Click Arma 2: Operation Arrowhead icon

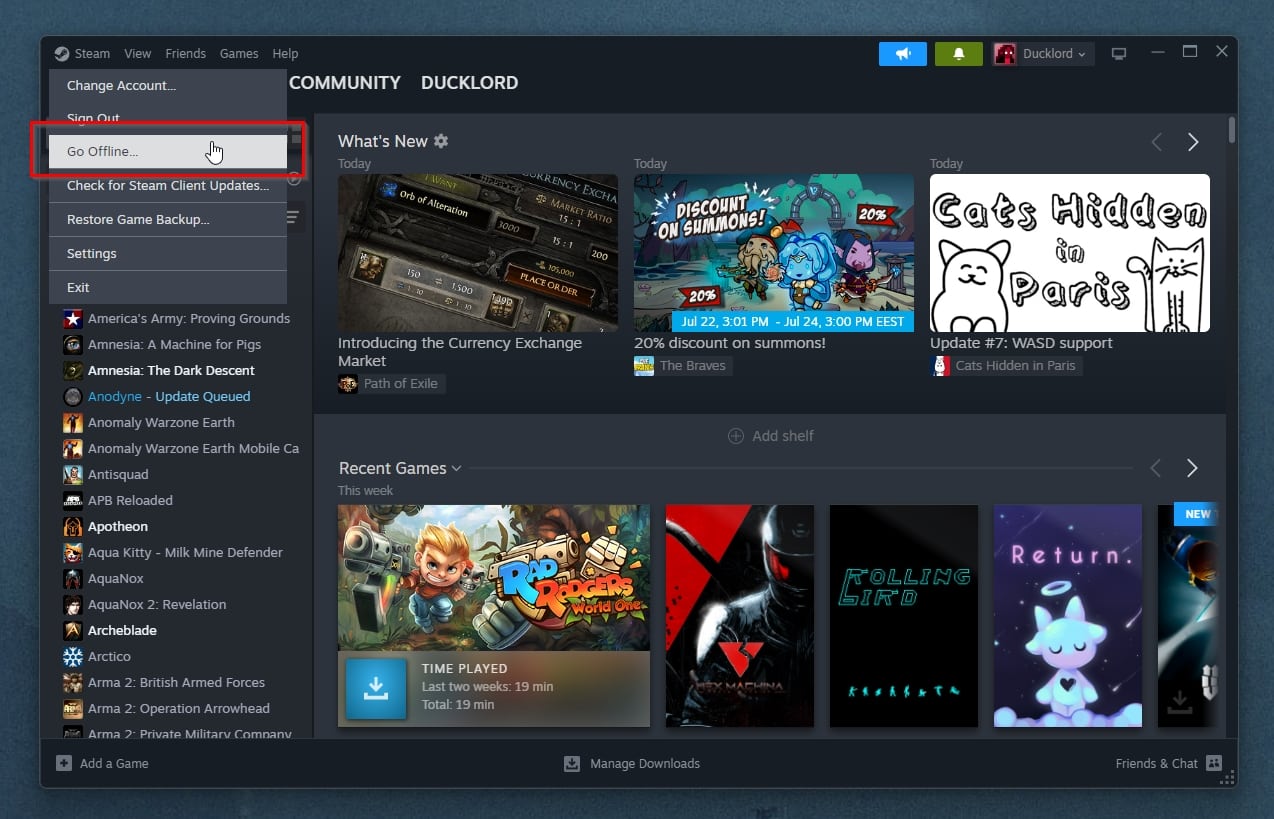[x=73, y=708]
